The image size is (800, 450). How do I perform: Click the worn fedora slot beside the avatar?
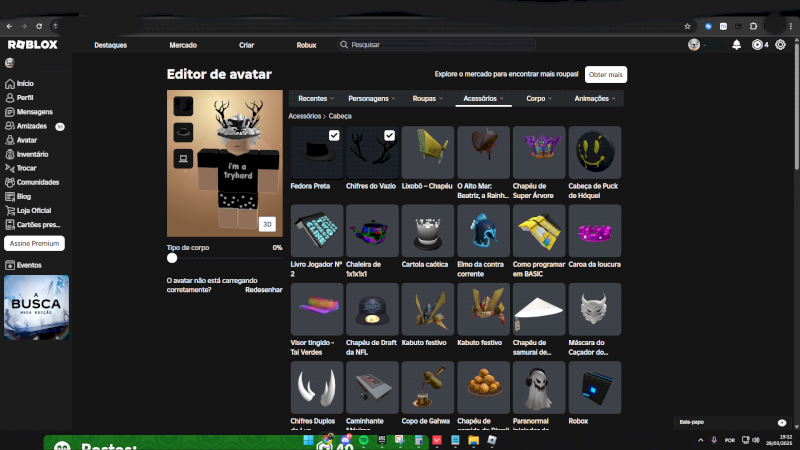pos(183,132)
